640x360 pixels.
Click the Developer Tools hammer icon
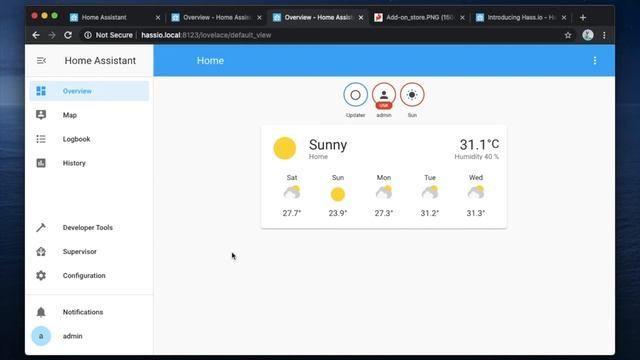click(41, 228)
